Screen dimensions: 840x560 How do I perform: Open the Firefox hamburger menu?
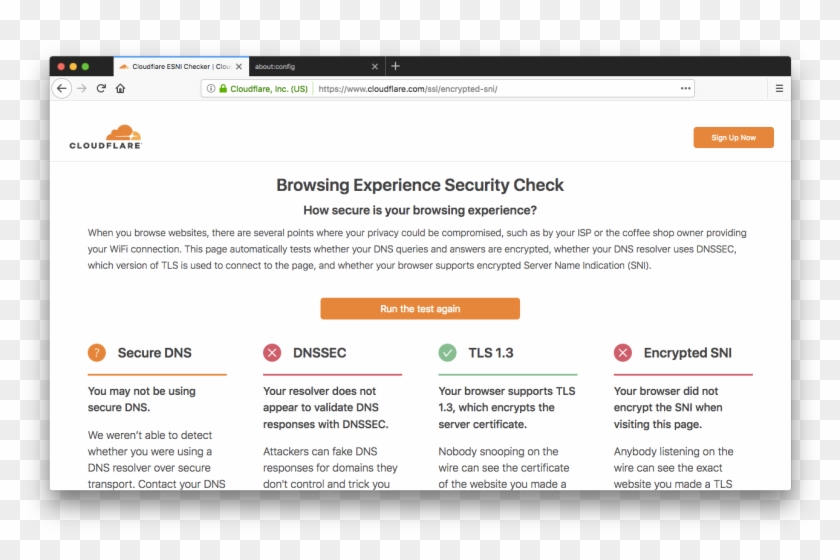(779, 88)
